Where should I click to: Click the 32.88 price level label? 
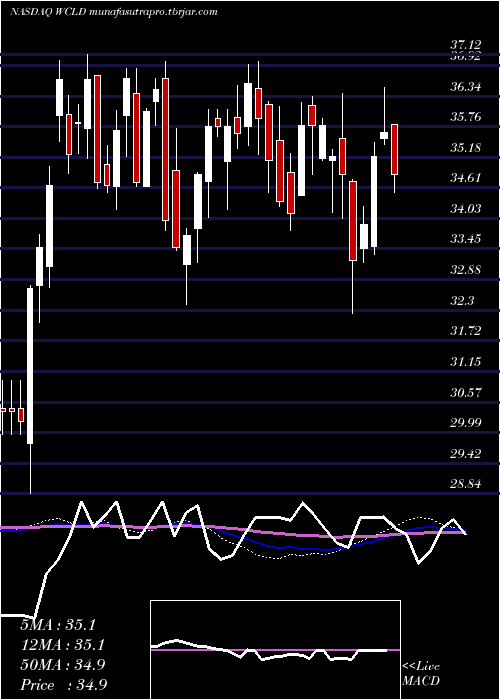(466, 270)
